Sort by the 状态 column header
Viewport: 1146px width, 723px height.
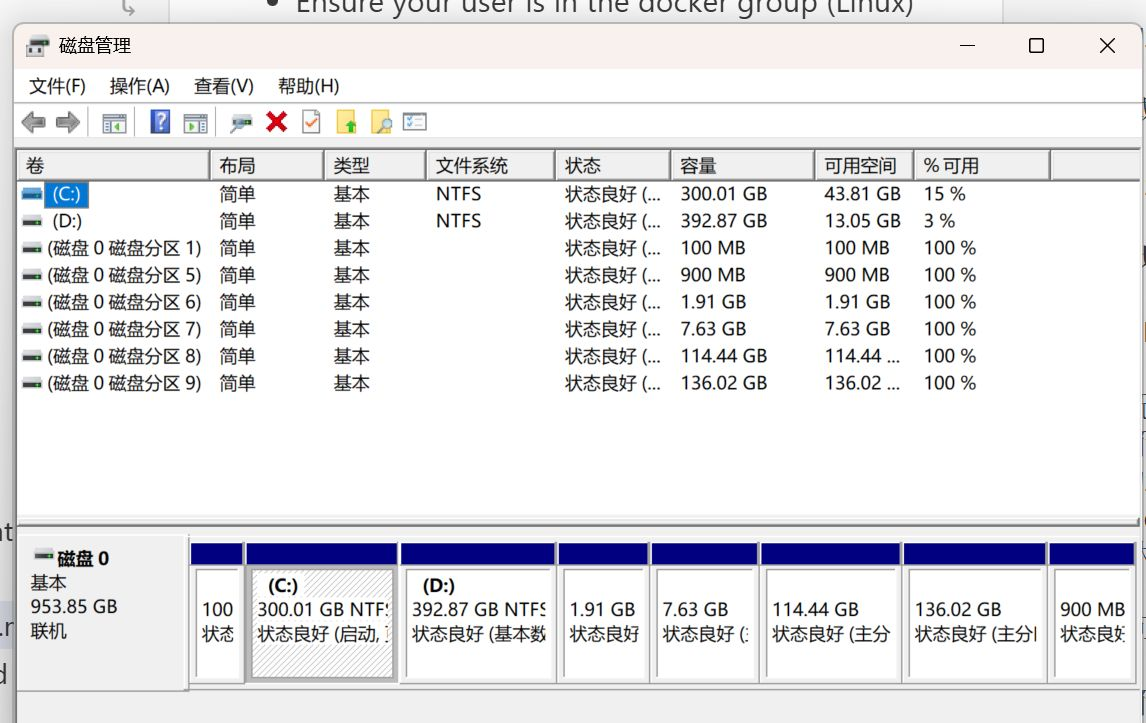pyautogui.click(x=613, y=166)
